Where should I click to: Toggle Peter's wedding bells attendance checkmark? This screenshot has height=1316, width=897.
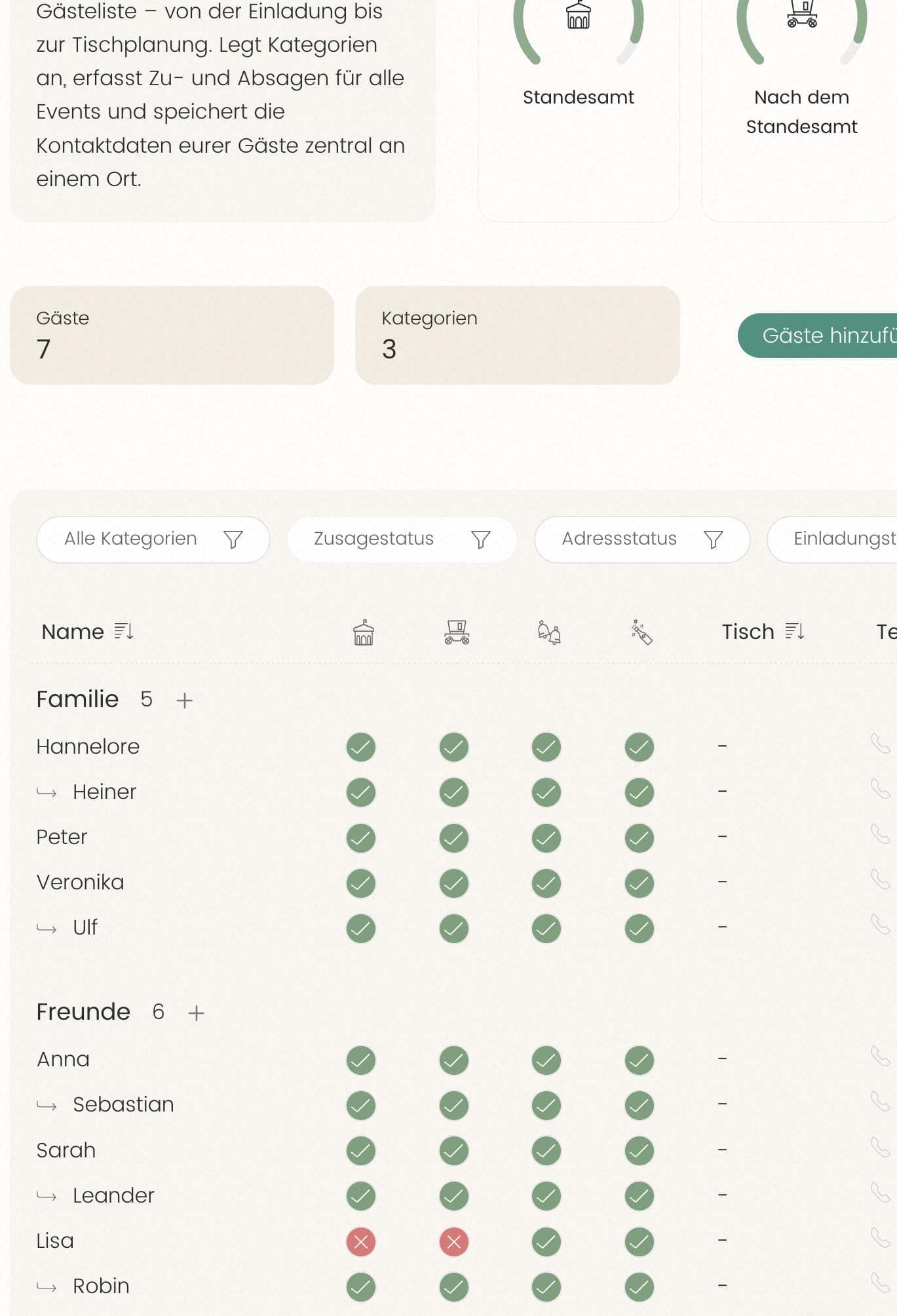tap(546, 838)
